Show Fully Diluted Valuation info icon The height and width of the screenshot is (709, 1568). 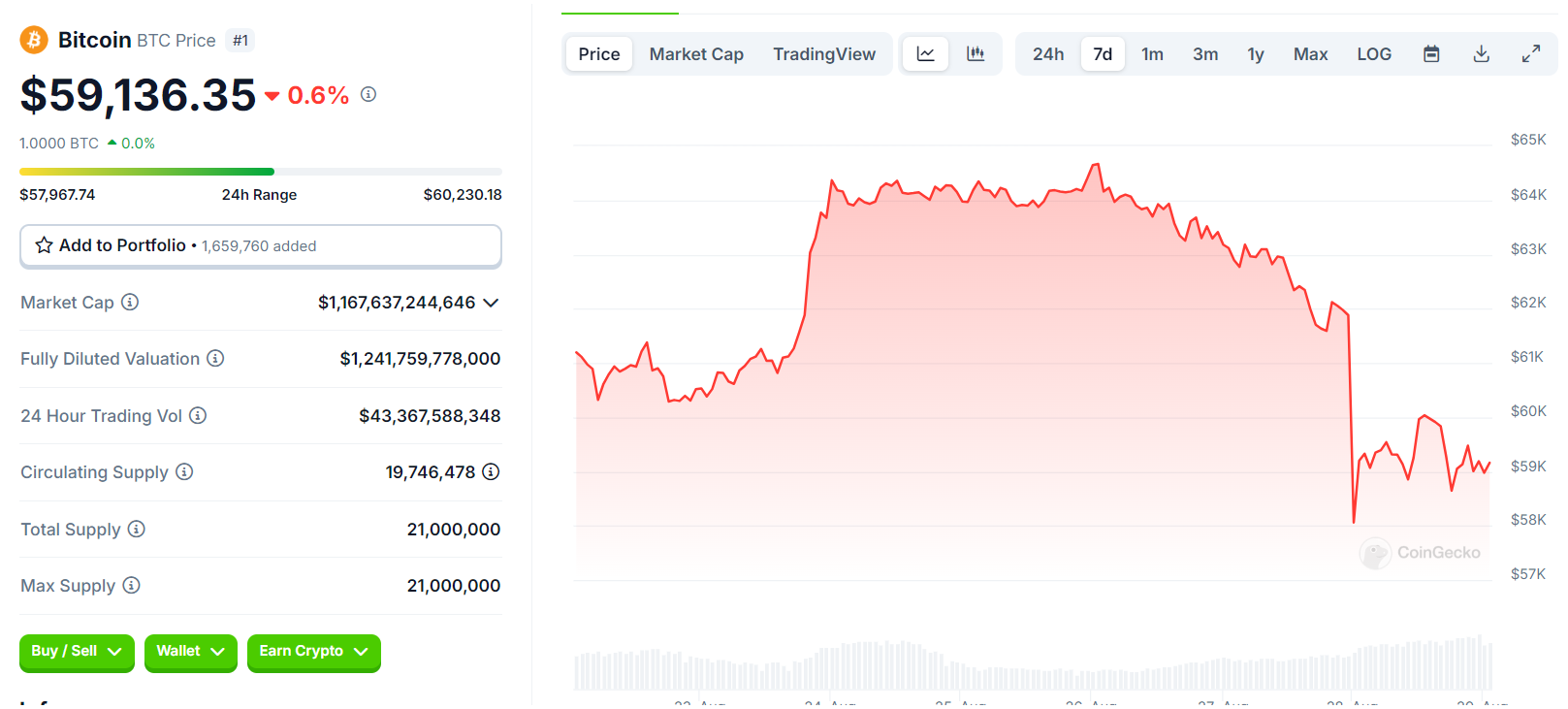point(215,358)
